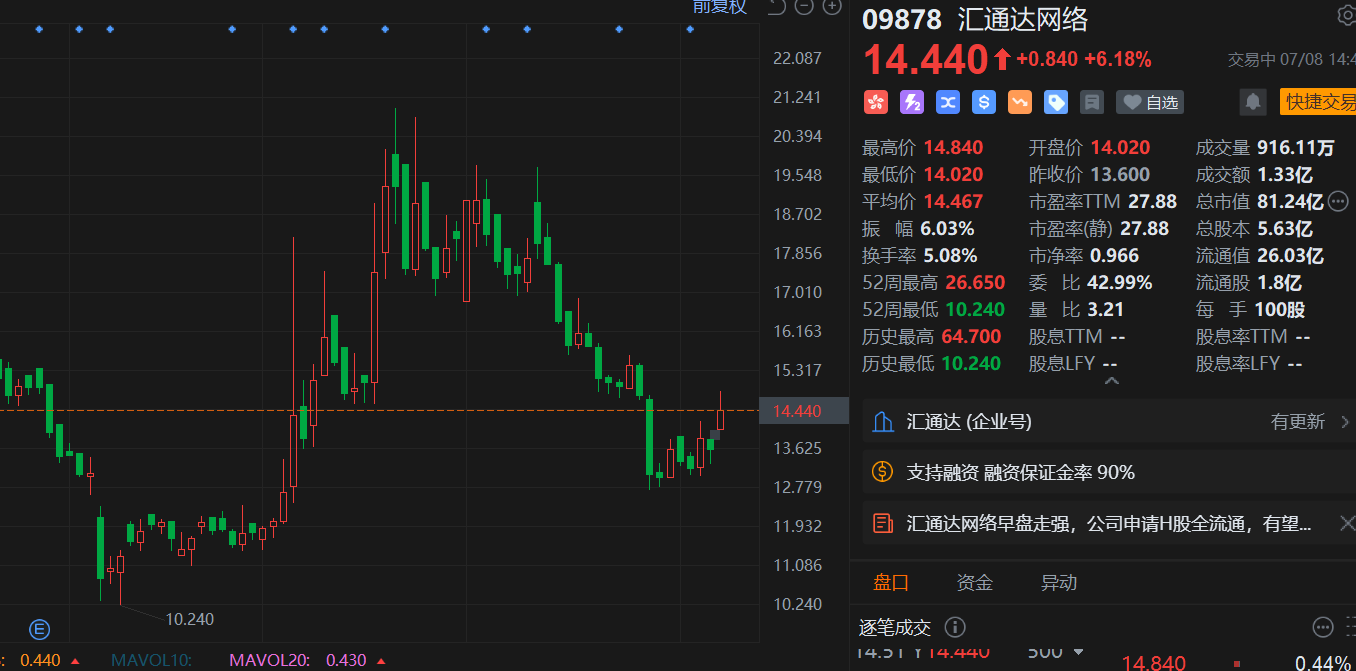This screenshot has height=671, width=1356.
Task: Collapse quote details with up chevron
Action: pos(1111,381)
